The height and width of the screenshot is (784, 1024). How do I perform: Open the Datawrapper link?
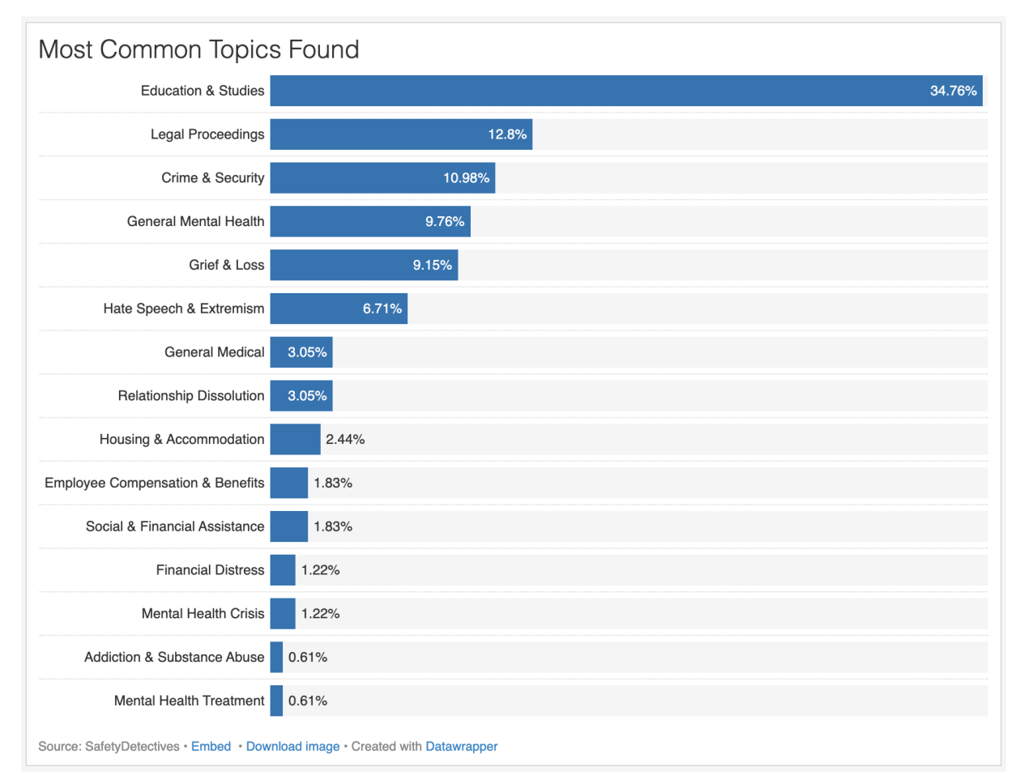[x=461, y=746]
